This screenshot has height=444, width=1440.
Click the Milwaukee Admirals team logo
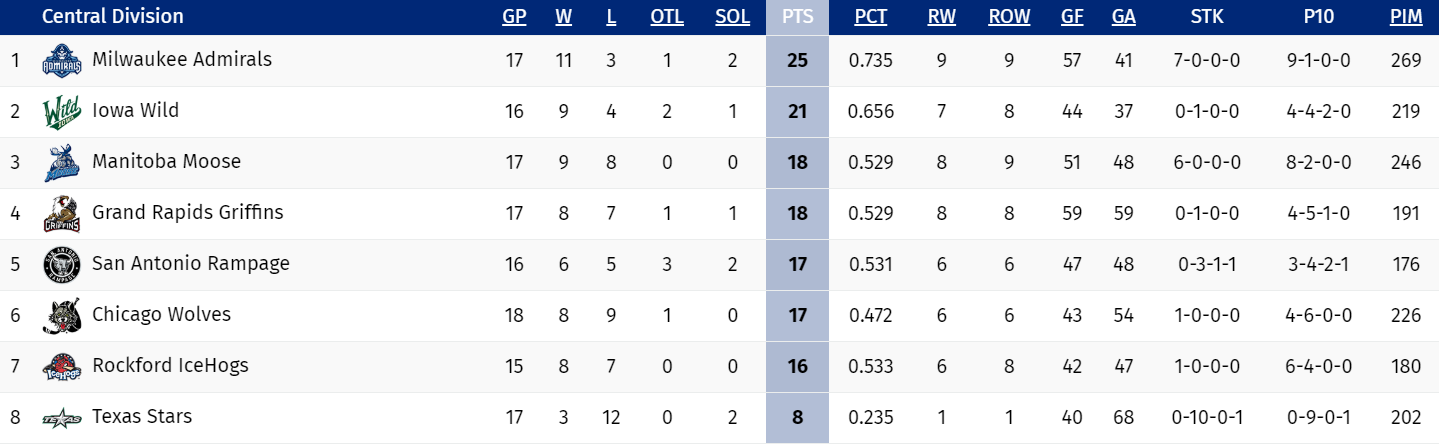point(61,62)
